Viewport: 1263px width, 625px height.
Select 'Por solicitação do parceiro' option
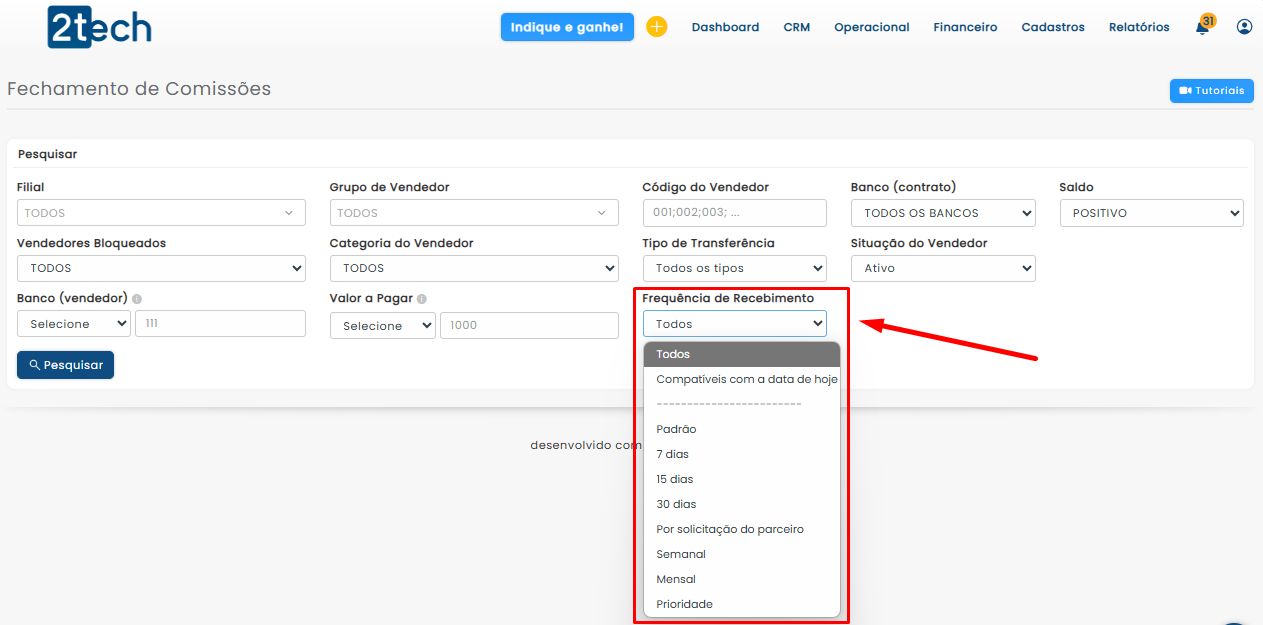[730, 529]
